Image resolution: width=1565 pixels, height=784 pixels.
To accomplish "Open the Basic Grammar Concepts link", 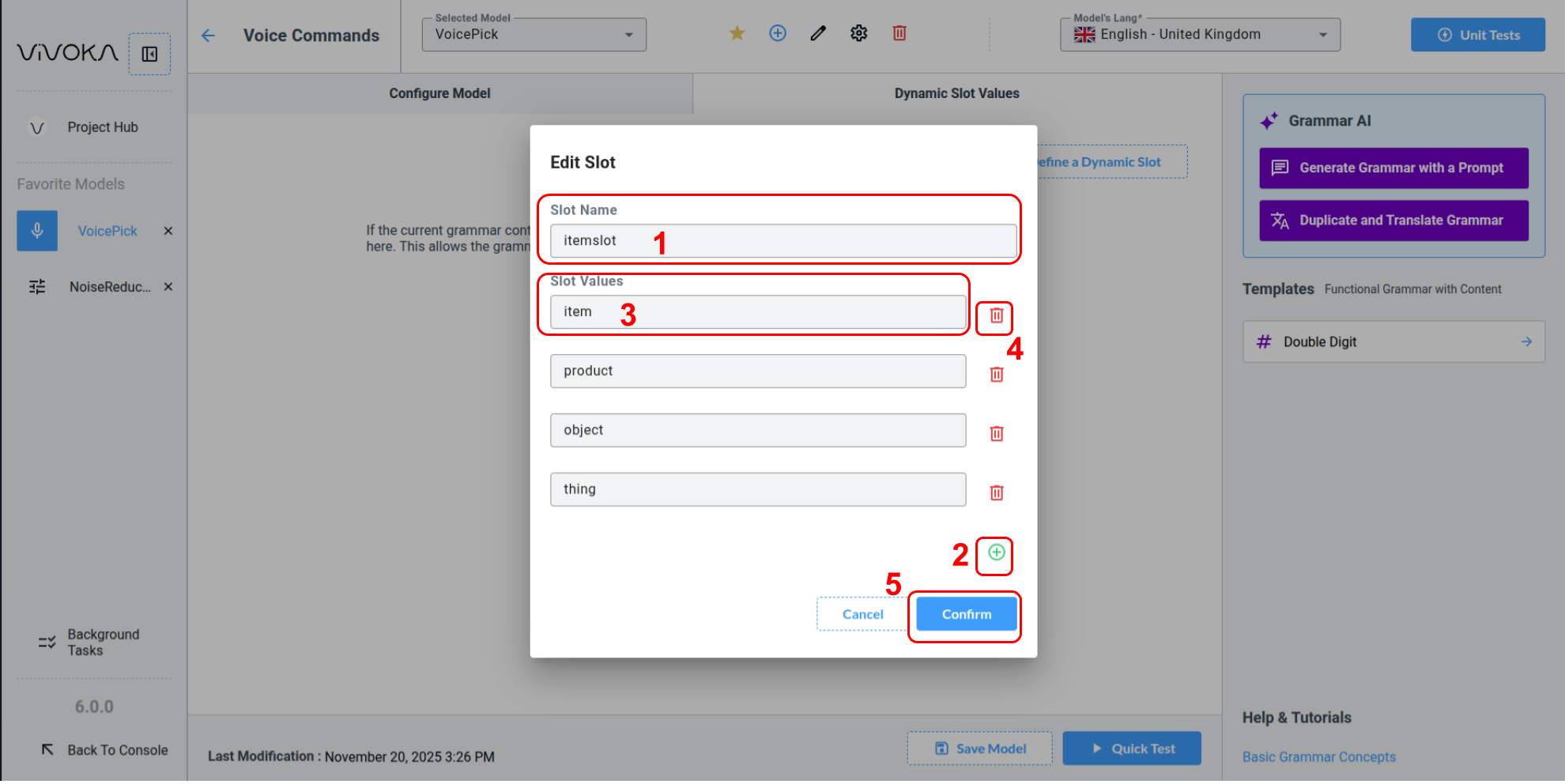I will (1318, 757).
